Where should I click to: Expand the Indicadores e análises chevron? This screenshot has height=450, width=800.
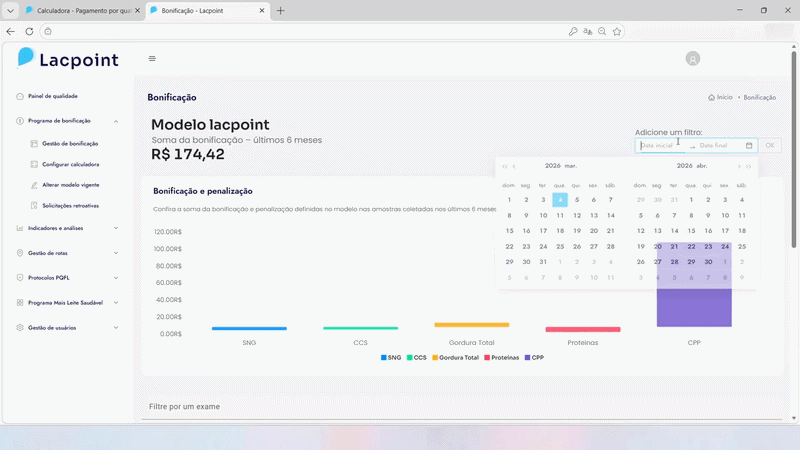[x=116, y=228]
